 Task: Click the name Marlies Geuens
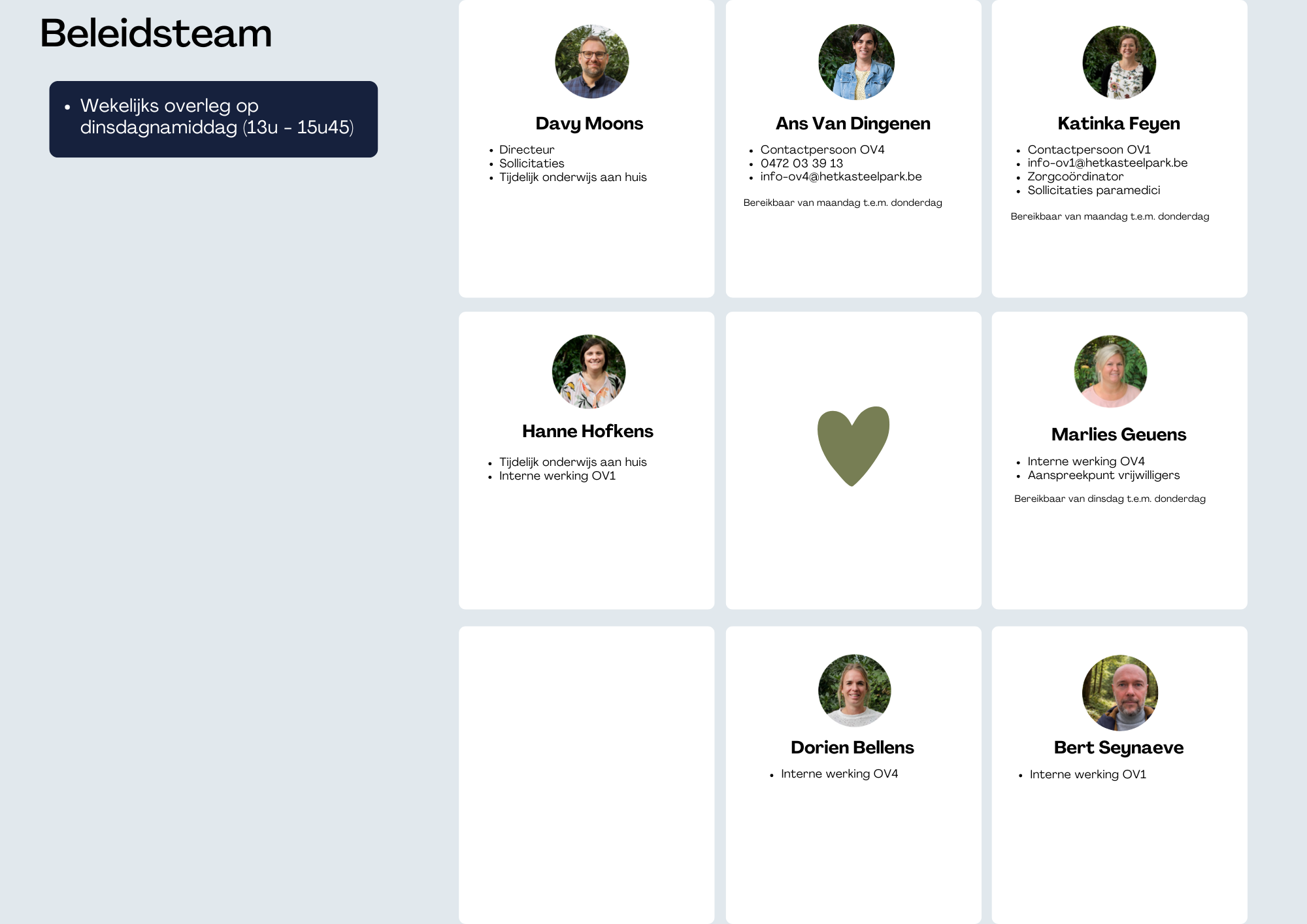coord(1118,435)
